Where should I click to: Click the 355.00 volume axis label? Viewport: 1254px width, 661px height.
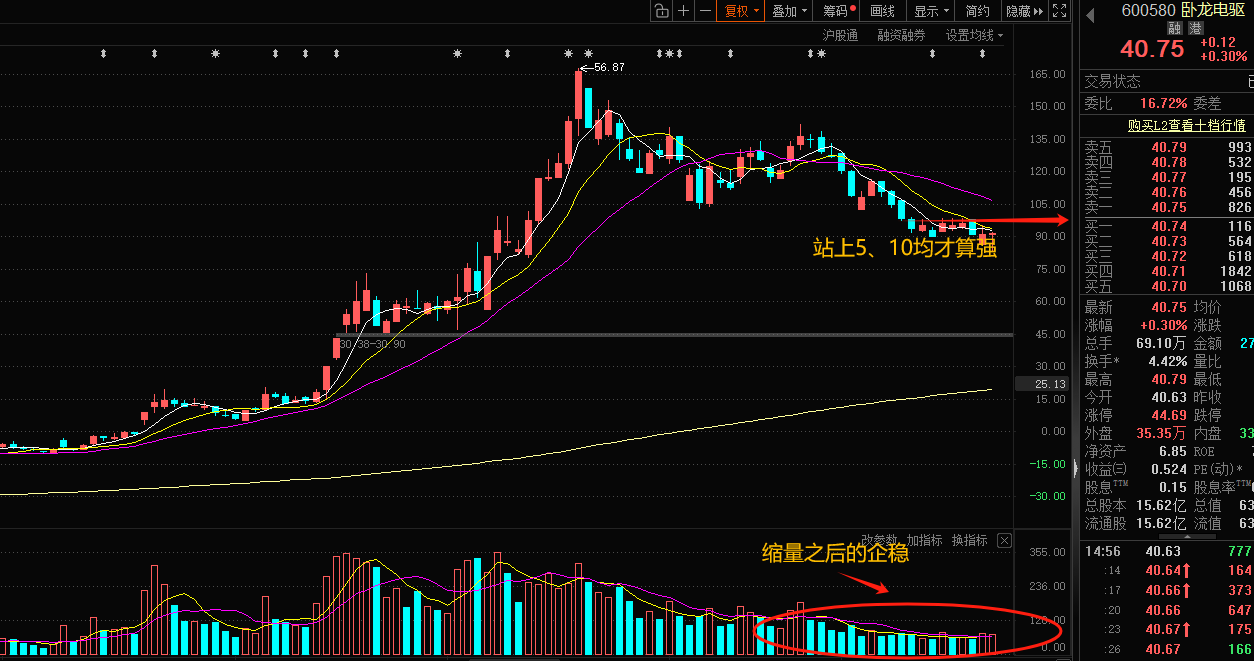[x=1047, y=552]
